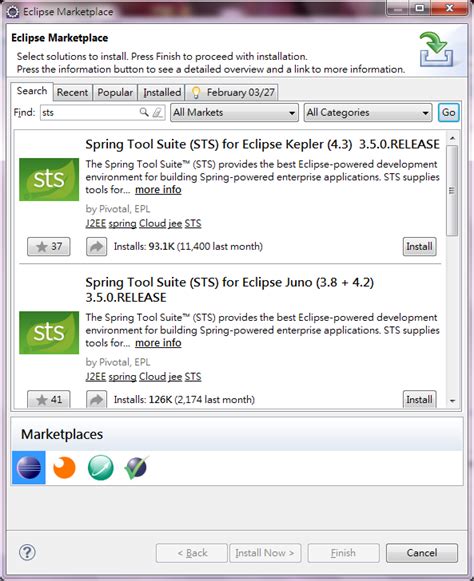
Task: Click J2EE tag under Kepler STS
Action: [96, 223]
